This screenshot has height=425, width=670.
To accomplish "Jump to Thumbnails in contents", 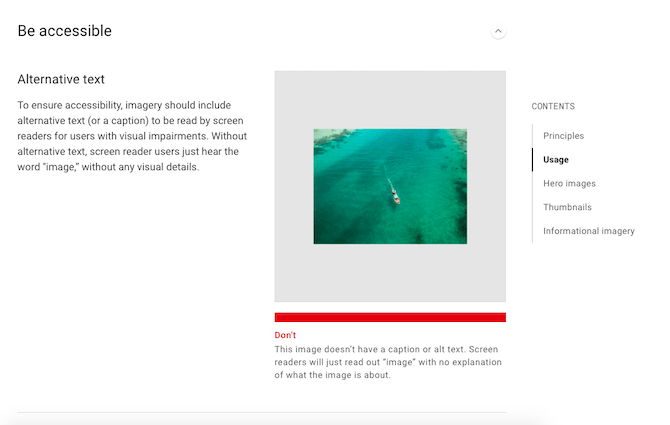I will tap(567, 207).
